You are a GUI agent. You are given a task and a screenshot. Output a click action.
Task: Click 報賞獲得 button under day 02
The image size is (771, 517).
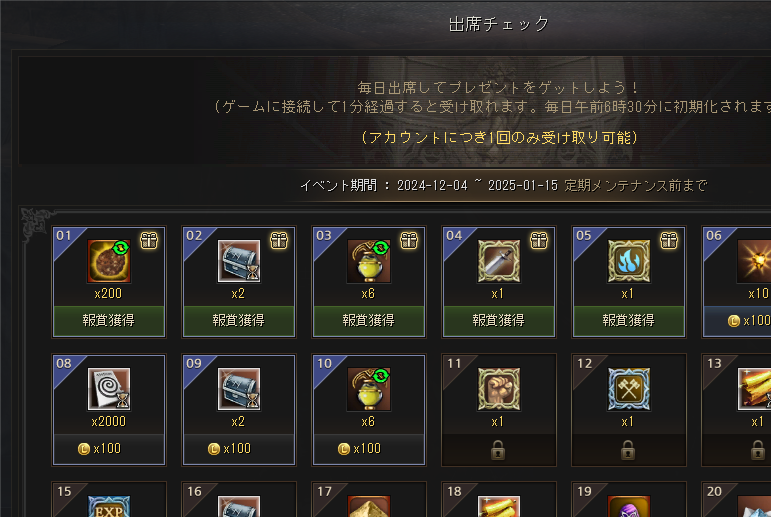(x=239, y=321)
